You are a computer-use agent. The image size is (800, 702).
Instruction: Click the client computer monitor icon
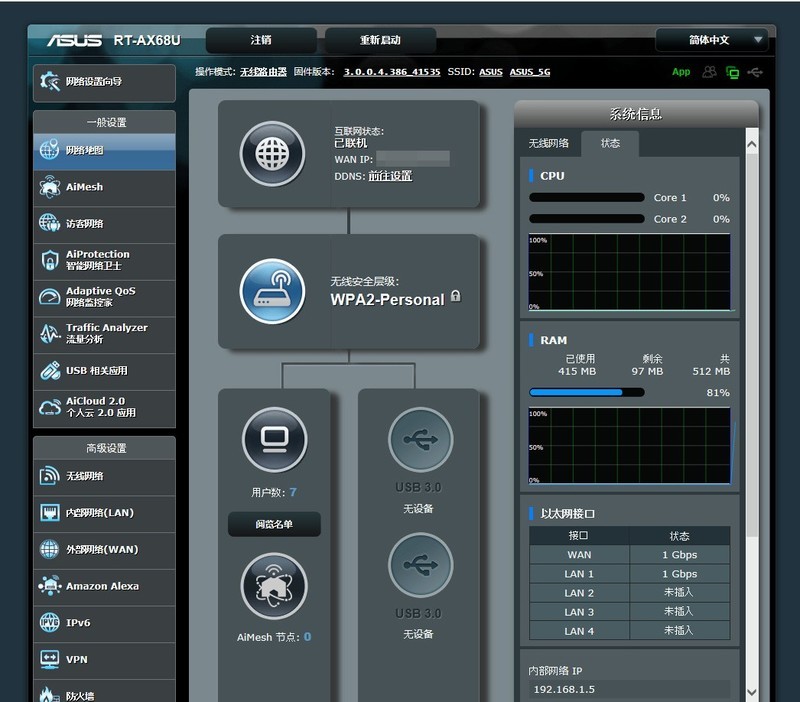pos(274,440)
